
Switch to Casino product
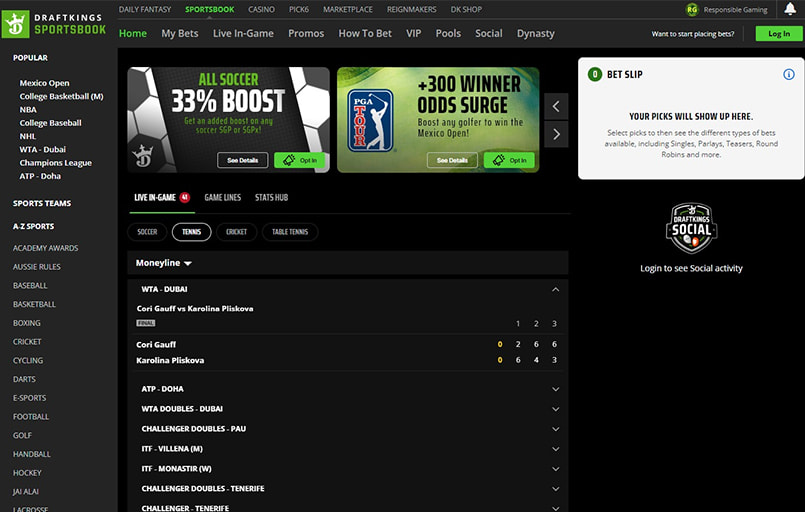(x=261, y=9)
